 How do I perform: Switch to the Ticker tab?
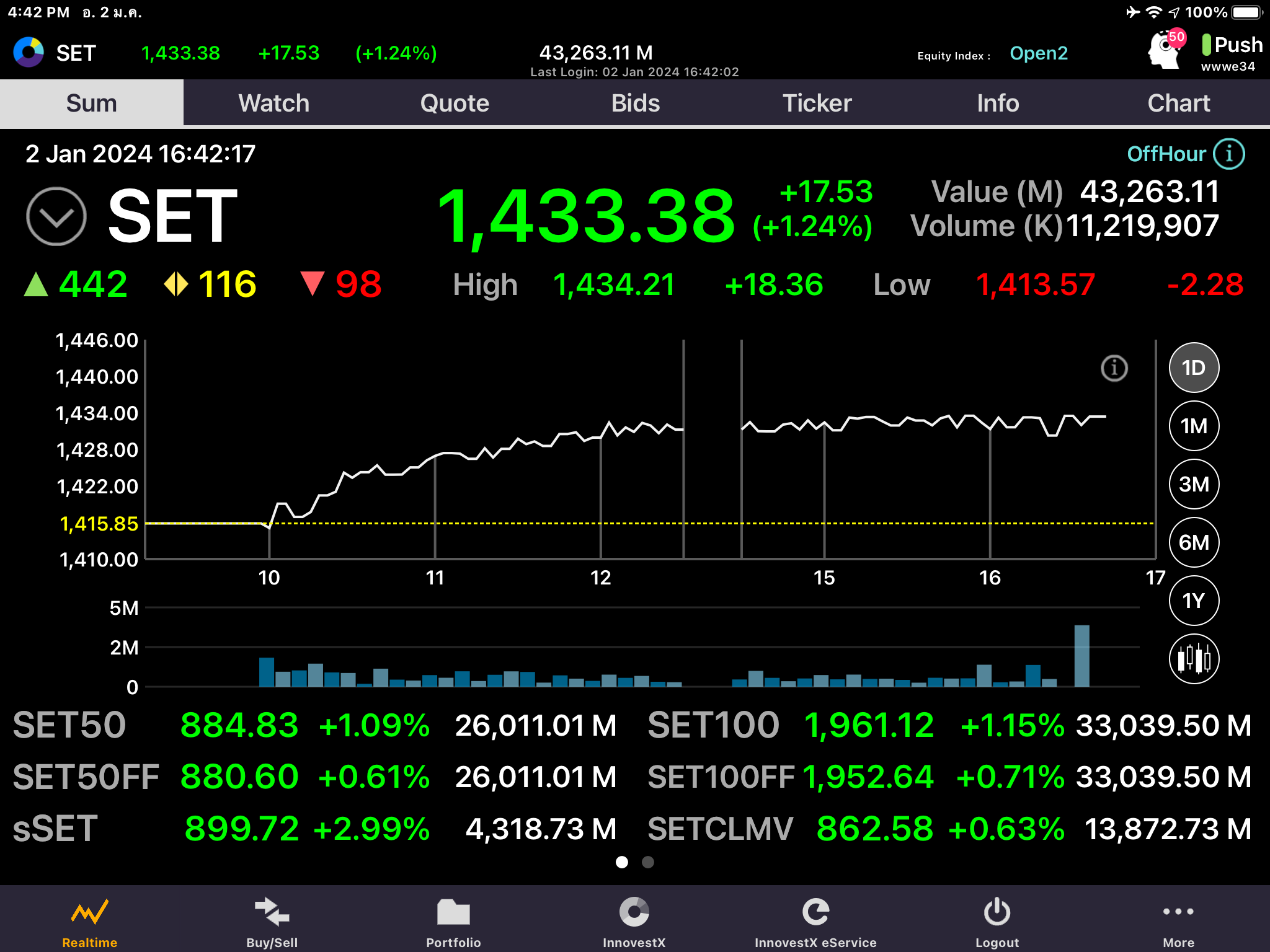click(x=817, y=103)
